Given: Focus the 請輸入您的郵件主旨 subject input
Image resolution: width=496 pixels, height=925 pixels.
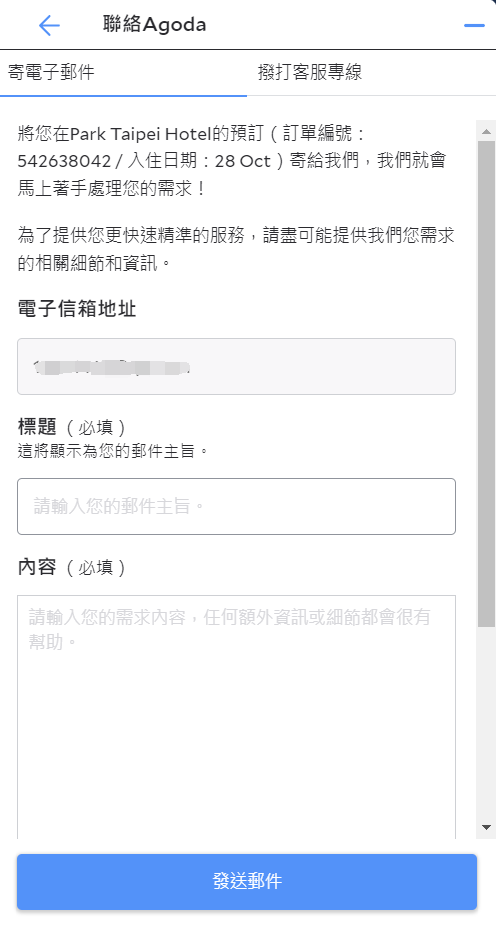Looking at the screenshot, I should click(x=236, y=506).
